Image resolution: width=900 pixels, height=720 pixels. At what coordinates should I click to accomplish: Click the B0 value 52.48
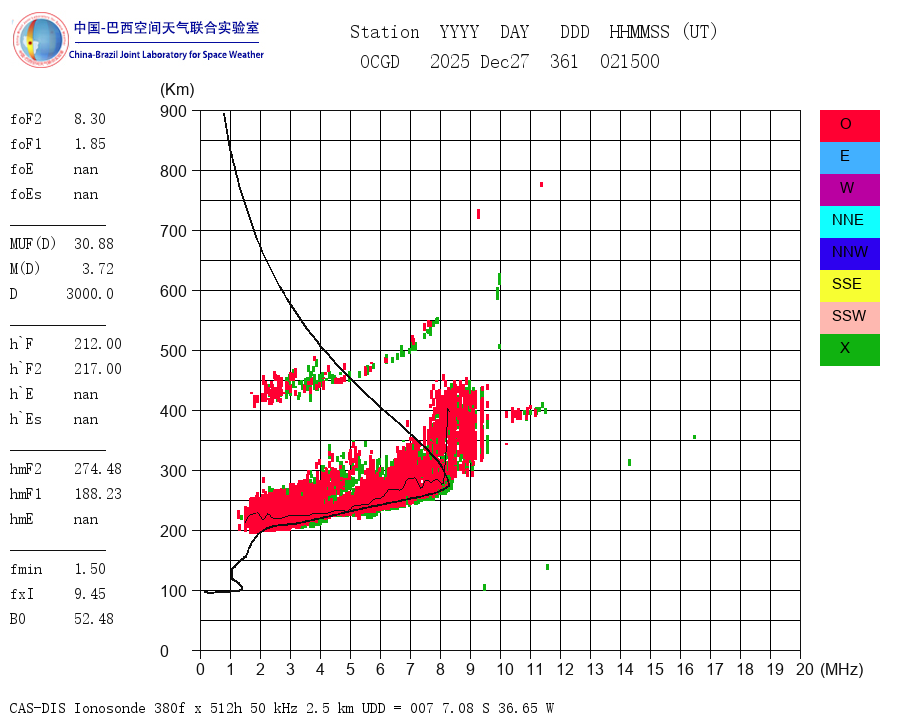tap(94, 619)
